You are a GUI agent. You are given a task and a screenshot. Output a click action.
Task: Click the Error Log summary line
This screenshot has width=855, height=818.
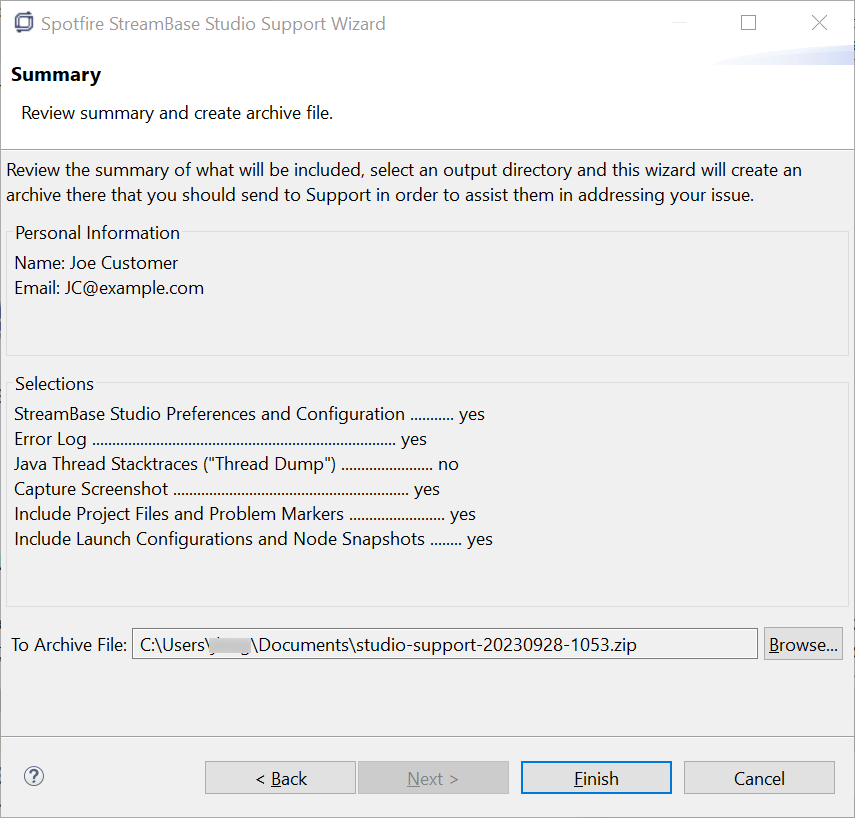point(220,439)
